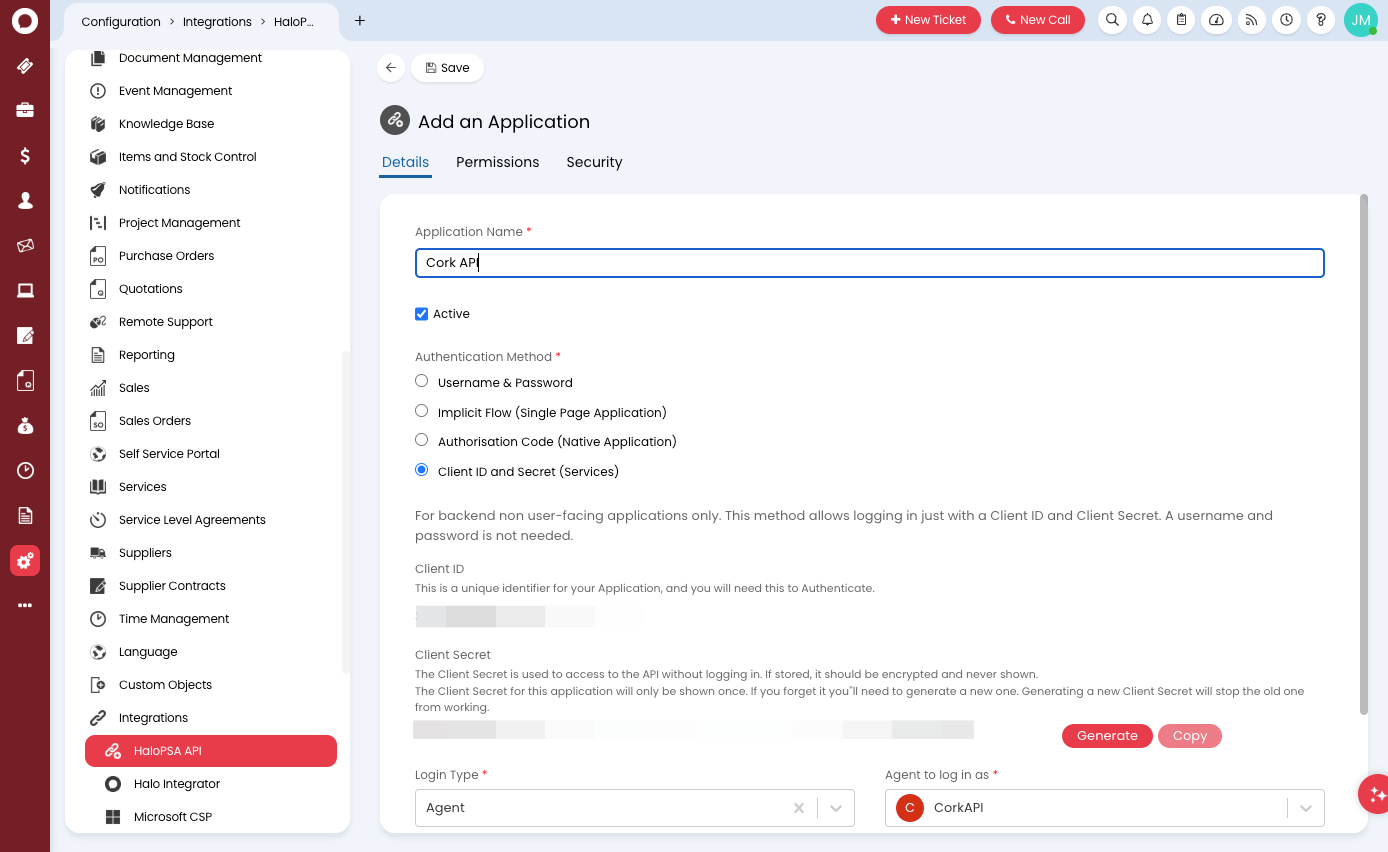The height and width of the screenshot is (852, 1388).
Task: Open a new tab with plus button
Action: (x=360, y=20)
